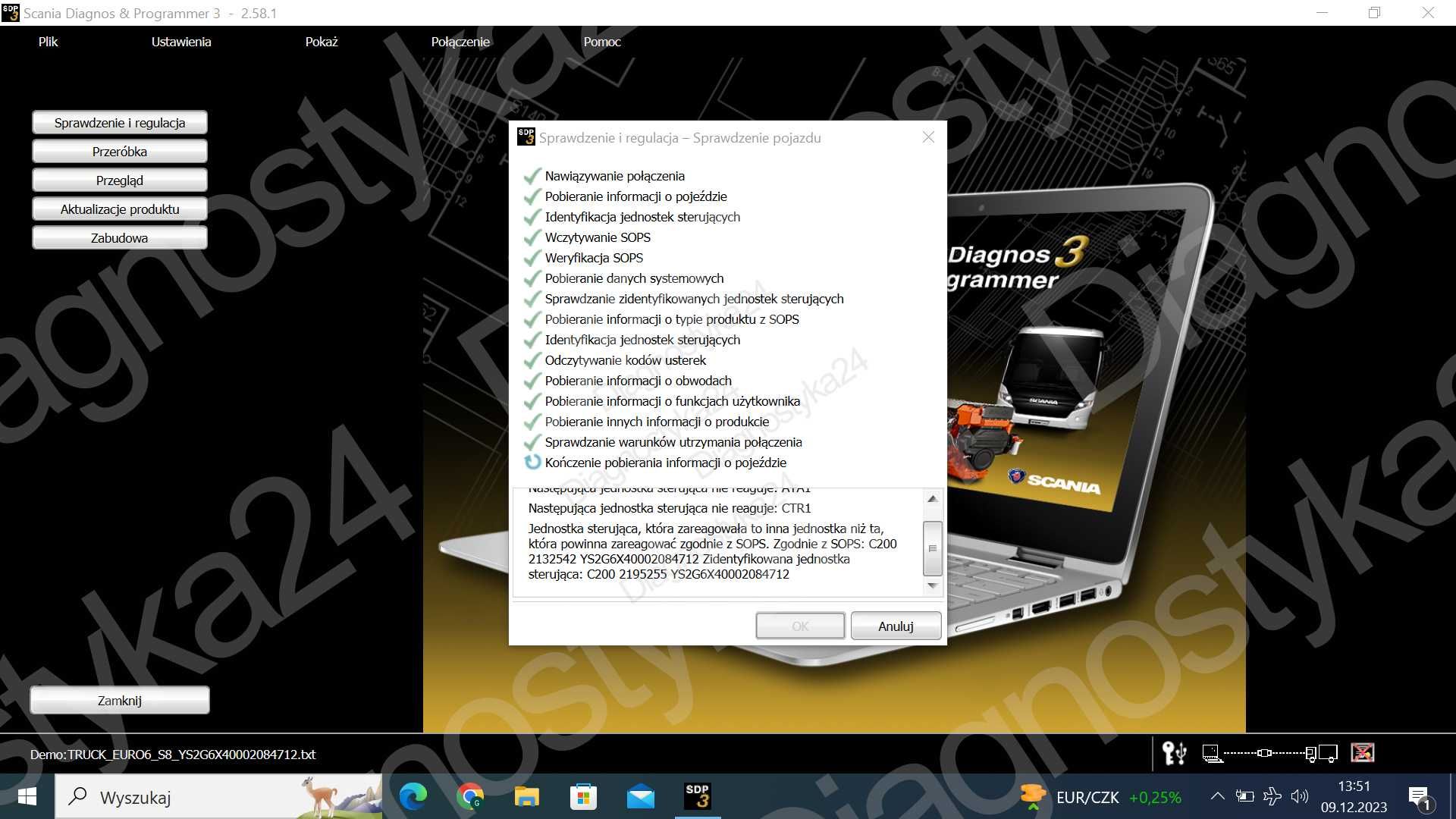Click the Zabudowa button
1456x819 pixels.
[x=120, y=238]
